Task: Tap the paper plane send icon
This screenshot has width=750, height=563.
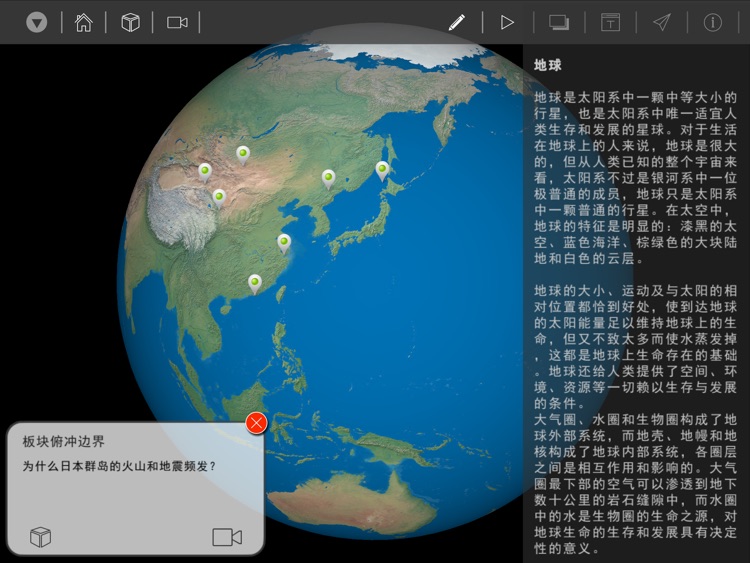Action: point(662,22)
